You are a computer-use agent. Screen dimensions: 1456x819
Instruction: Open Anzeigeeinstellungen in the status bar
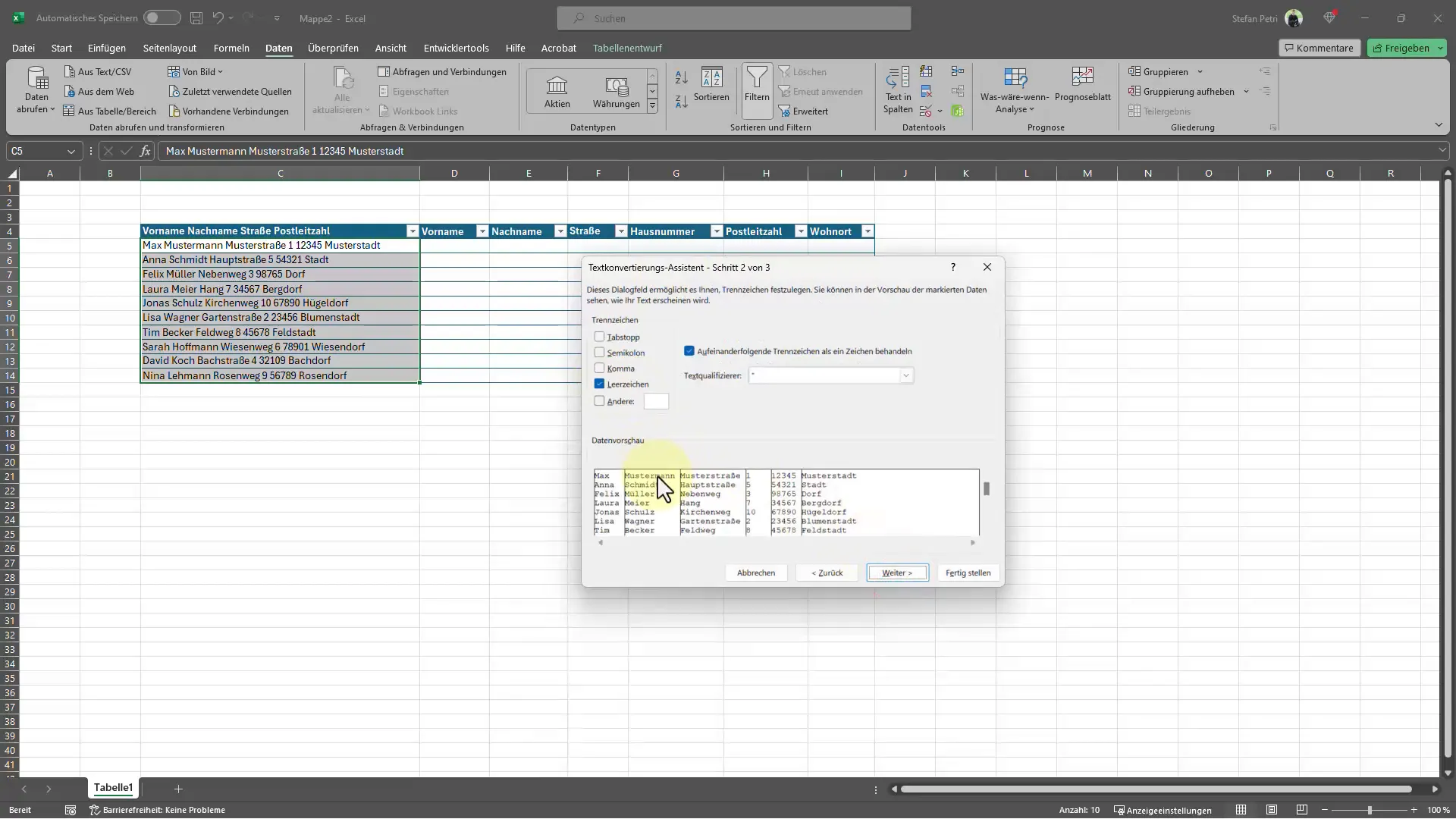1162,810
